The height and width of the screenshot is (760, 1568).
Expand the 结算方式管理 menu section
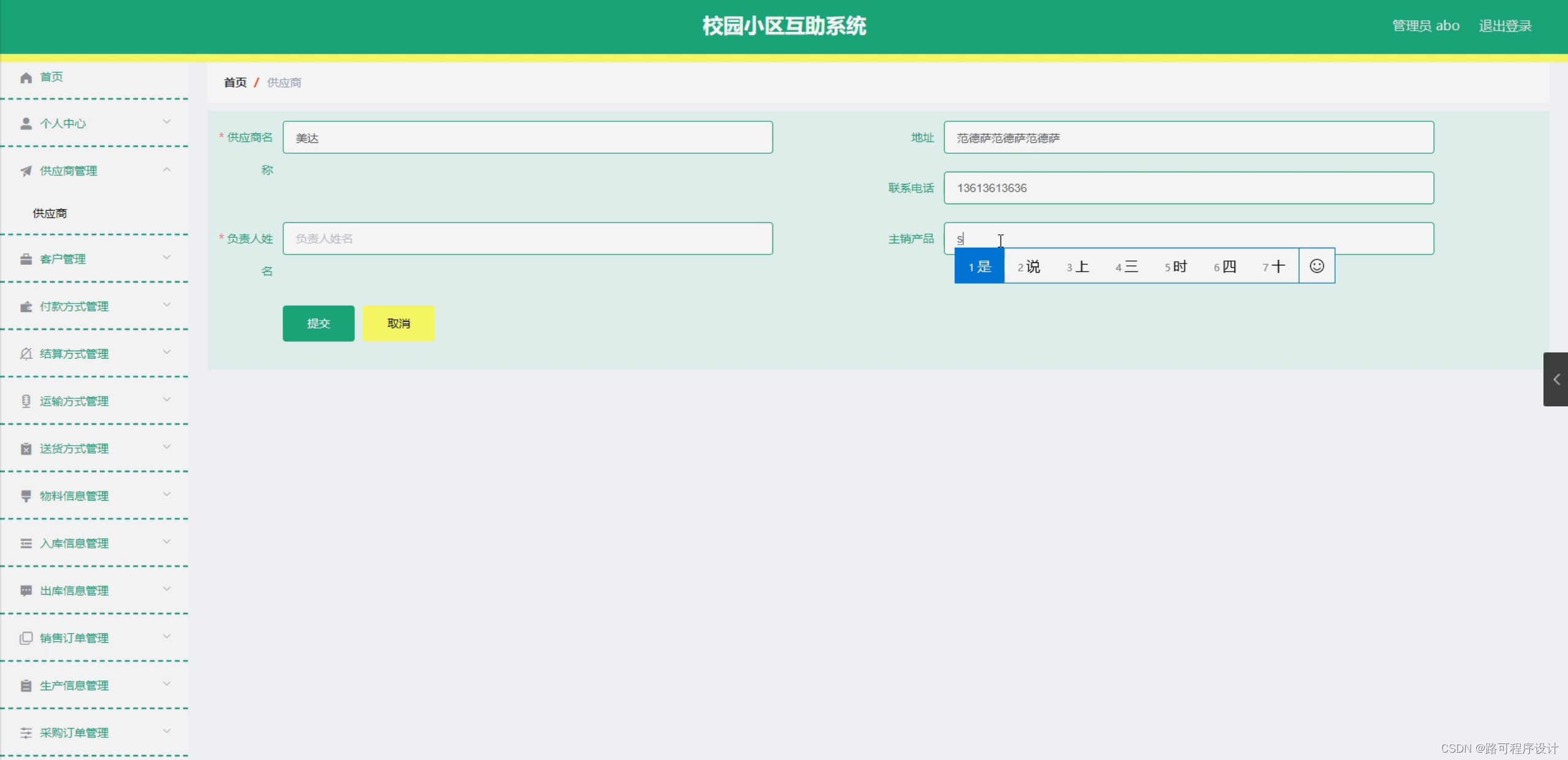tap(166, 353)
